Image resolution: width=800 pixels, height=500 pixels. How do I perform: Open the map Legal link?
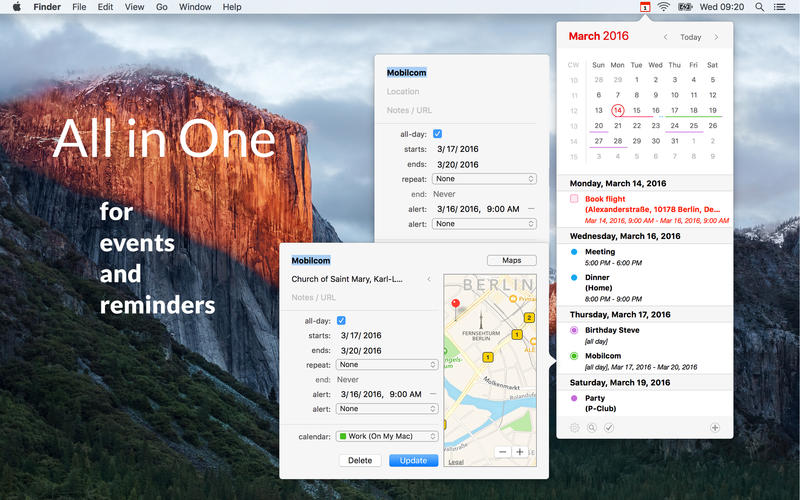click(456, 462)
